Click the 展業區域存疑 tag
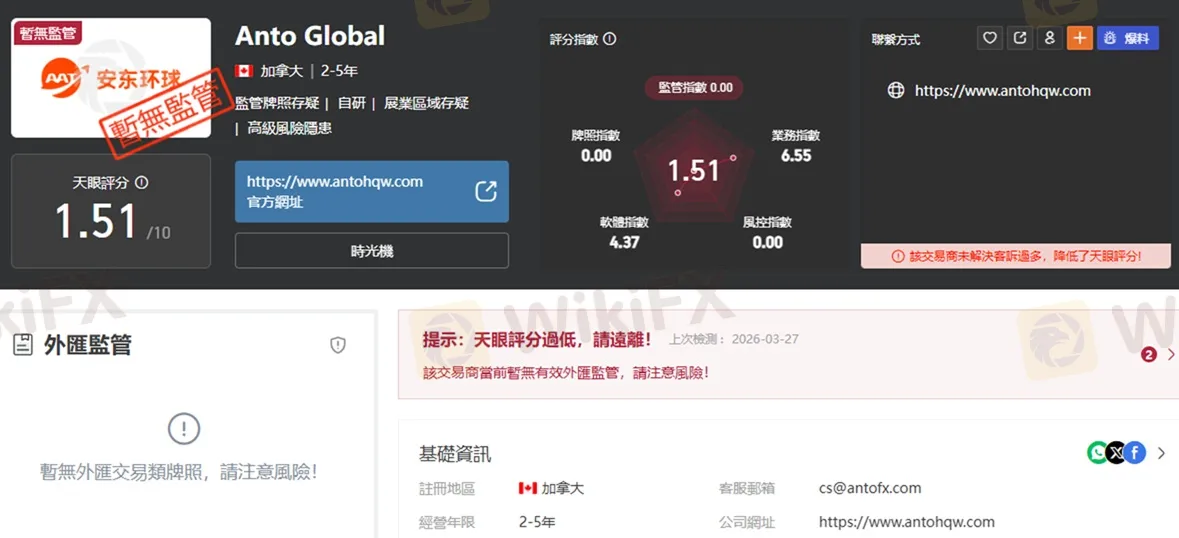The height and width of the screenshot is (538, 1179). pos(426,103)
